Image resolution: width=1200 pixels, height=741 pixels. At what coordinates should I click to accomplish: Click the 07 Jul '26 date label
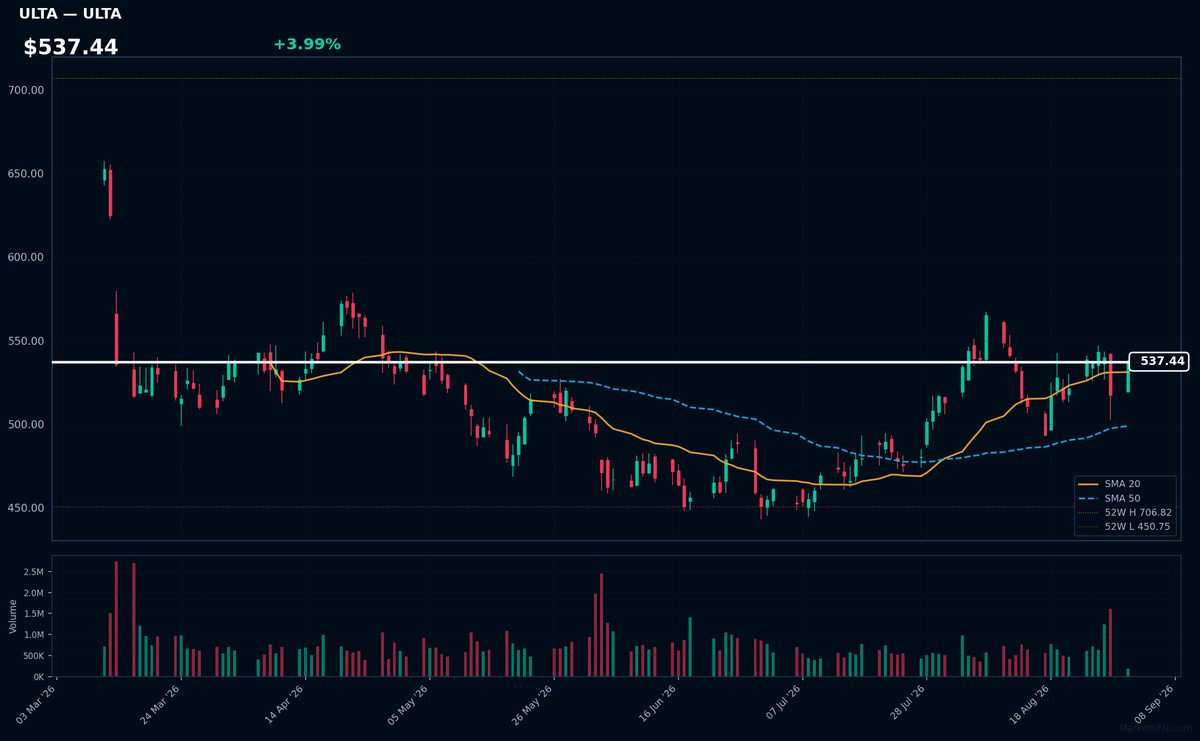point(783,703)
